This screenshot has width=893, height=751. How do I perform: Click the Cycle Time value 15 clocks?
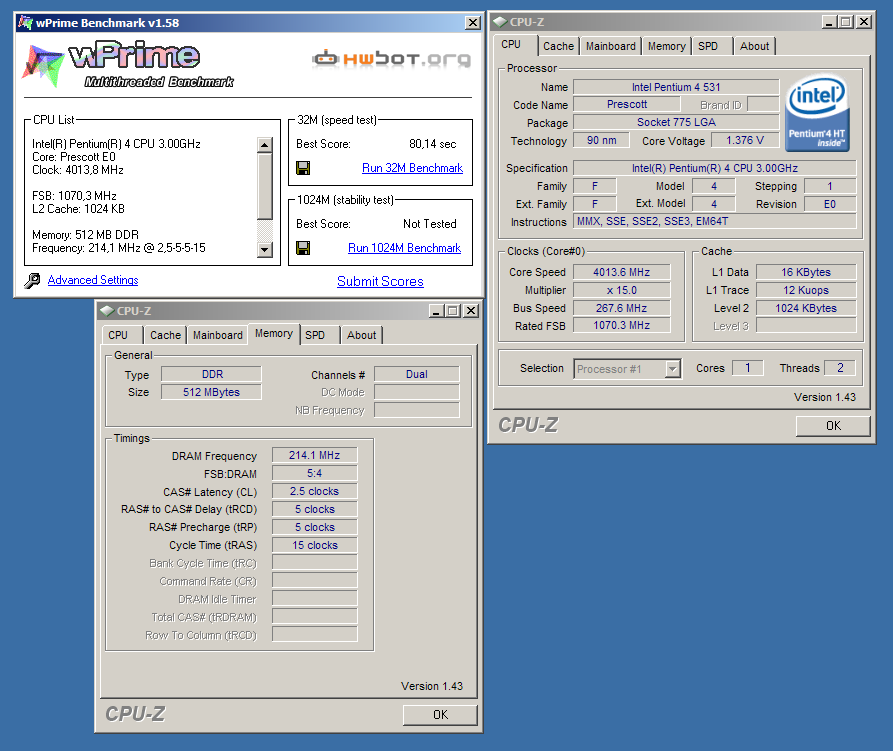[314, 545]
